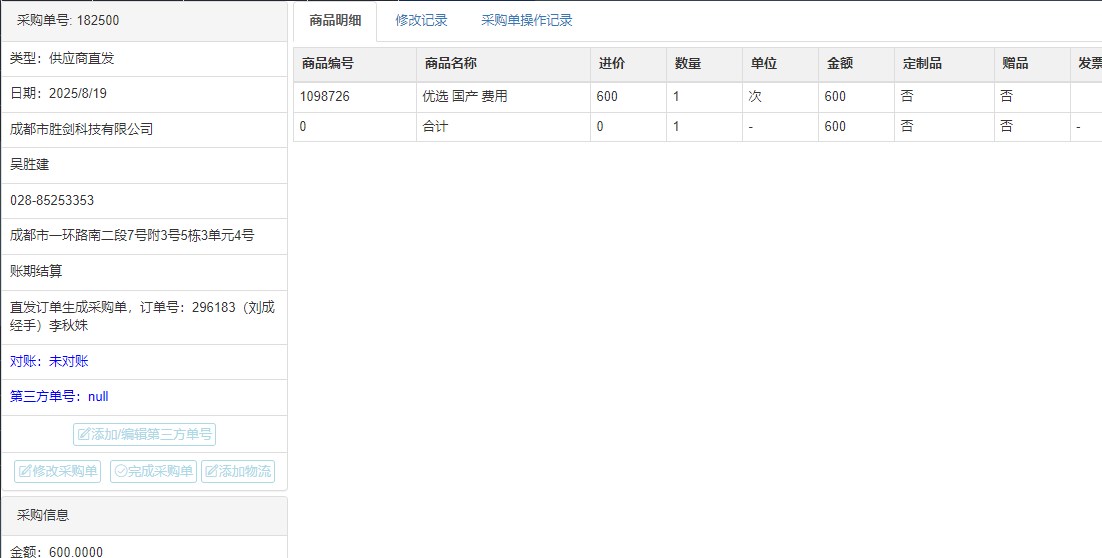Click the edit icon on 添加物流
This screenshot has height=558, width=1102.
[212, 471]
